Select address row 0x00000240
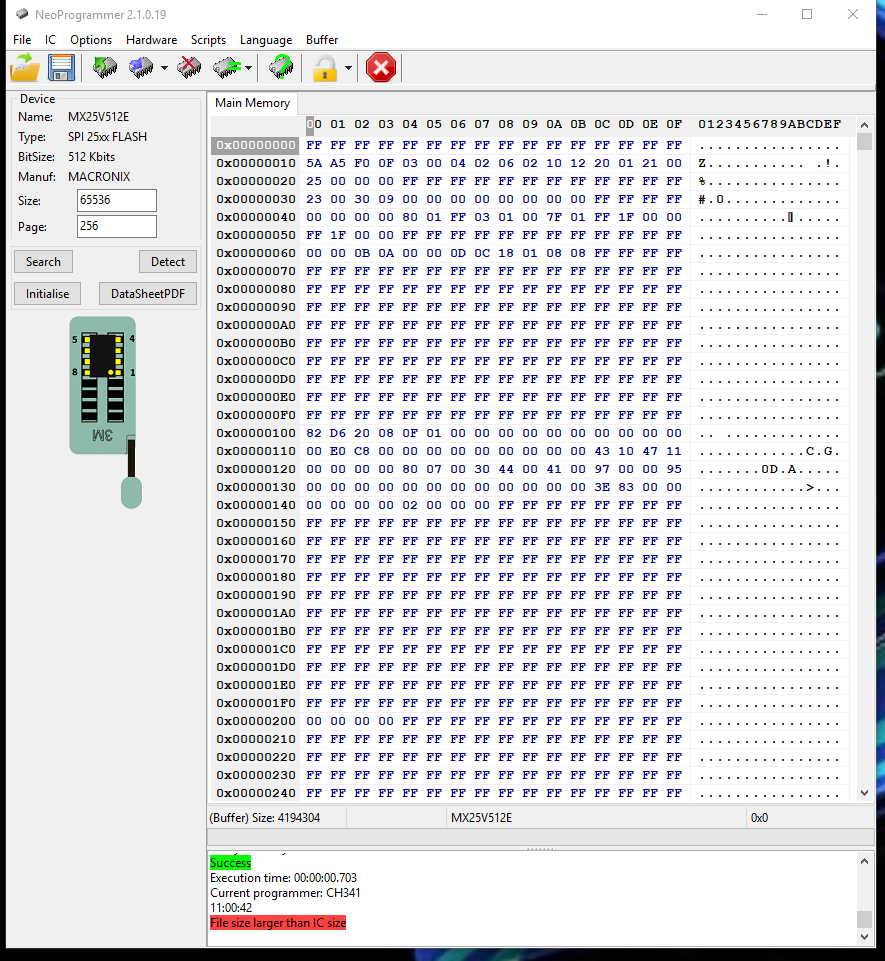 [x=256, y=793]
